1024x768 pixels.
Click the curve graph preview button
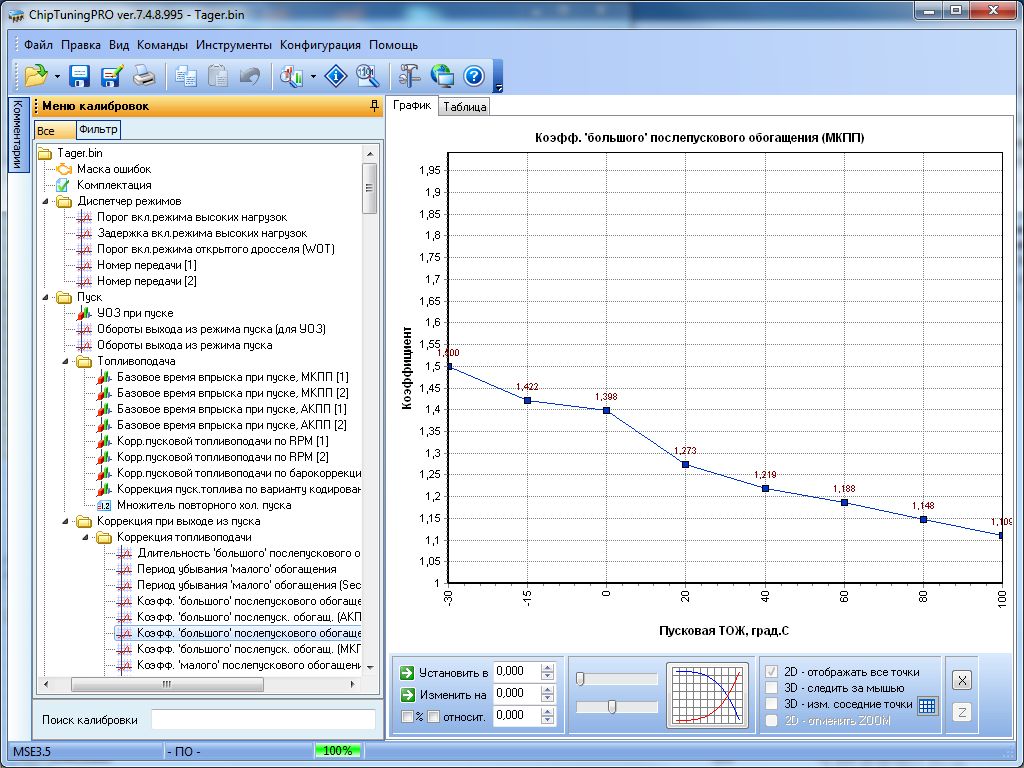coord(707,693)
